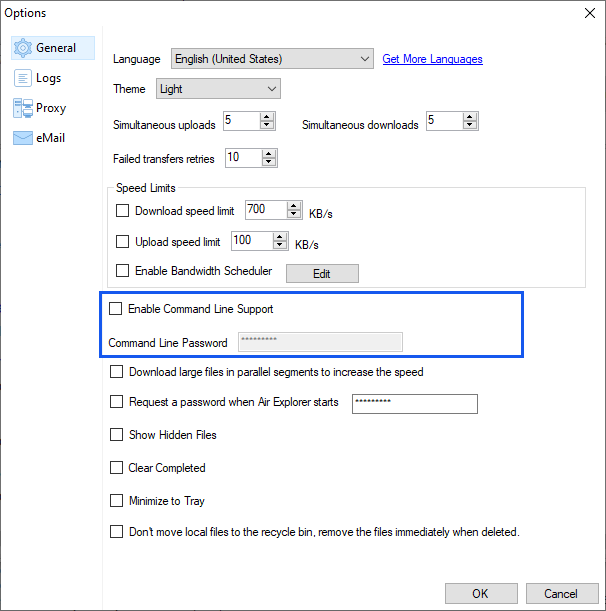
Task: Click the Upload speed limit 100 field
Action: click(252, 241)
